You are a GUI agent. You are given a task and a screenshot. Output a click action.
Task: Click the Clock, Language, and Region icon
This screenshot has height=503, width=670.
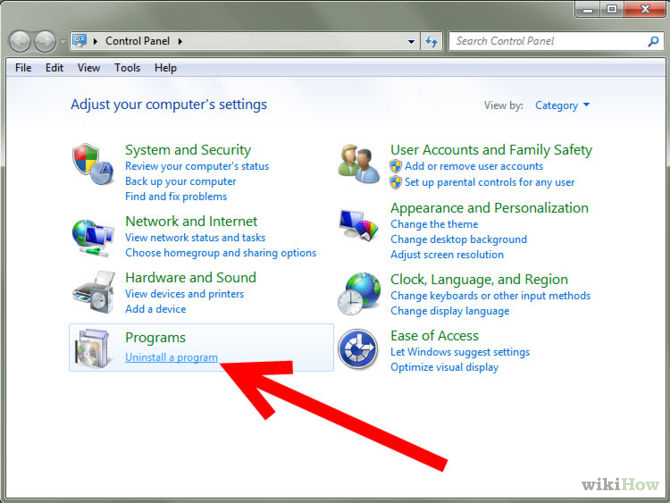click(359, 294)
